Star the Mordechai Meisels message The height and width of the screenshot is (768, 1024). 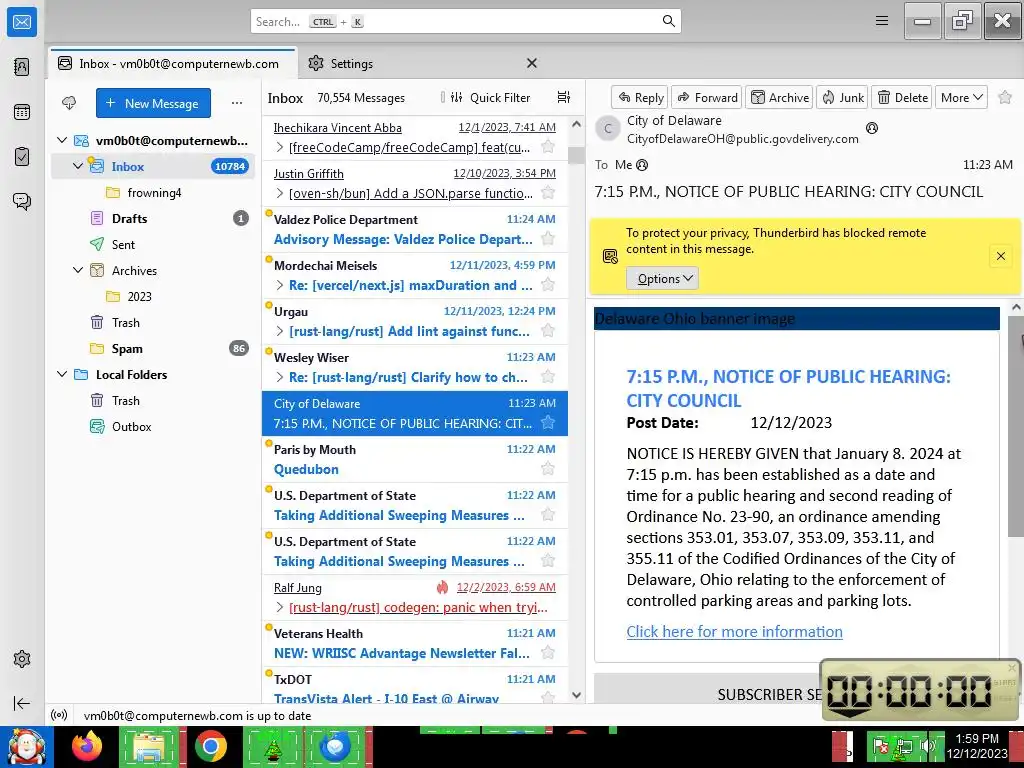pos(548,285)
